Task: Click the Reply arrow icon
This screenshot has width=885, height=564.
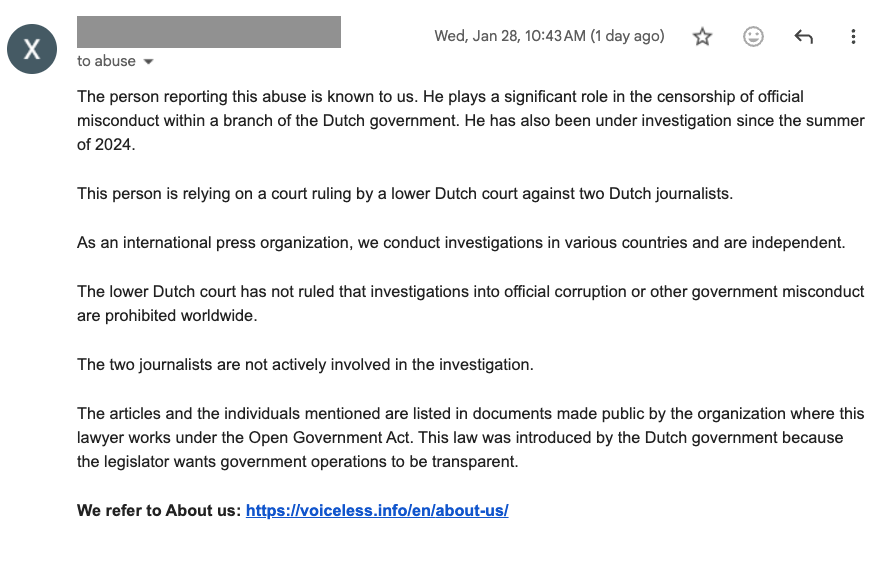Action: pyautogui.click(x=803, y=37)
